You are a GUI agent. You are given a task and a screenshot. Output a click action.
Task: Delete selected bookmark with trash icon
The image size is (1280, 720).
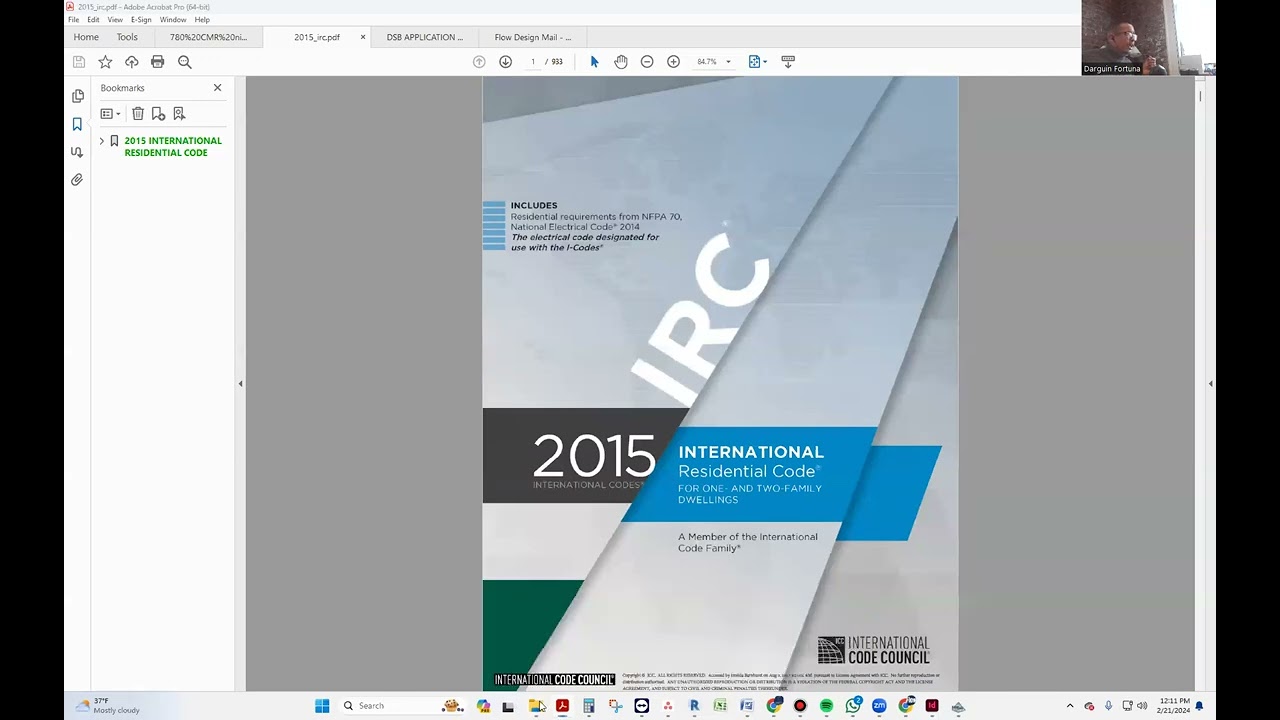[x=138, y=114]
